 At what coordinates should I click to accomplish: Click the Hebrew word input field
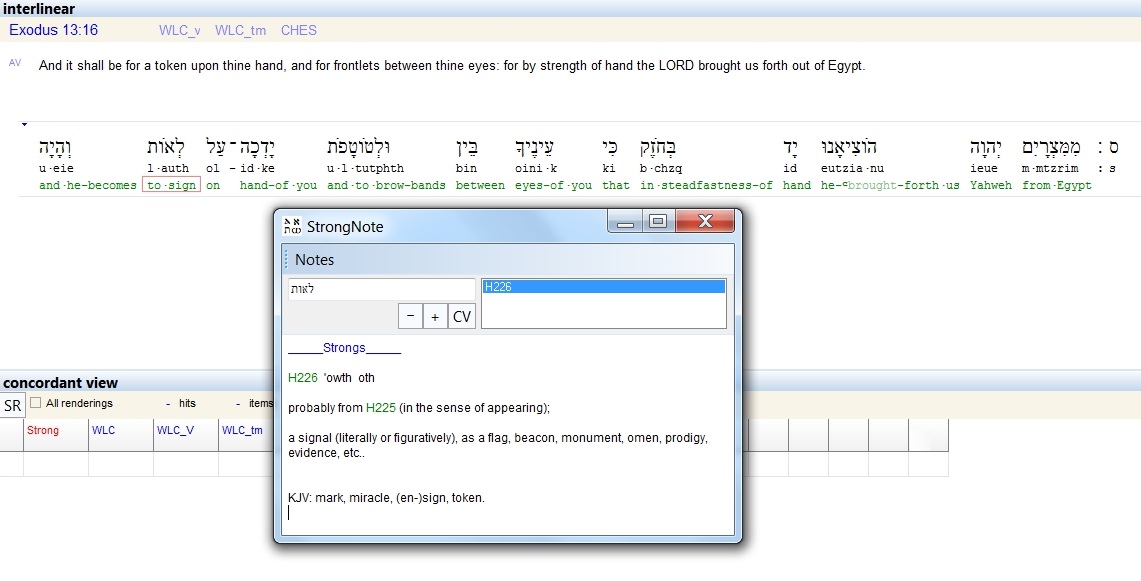[380, 289]
